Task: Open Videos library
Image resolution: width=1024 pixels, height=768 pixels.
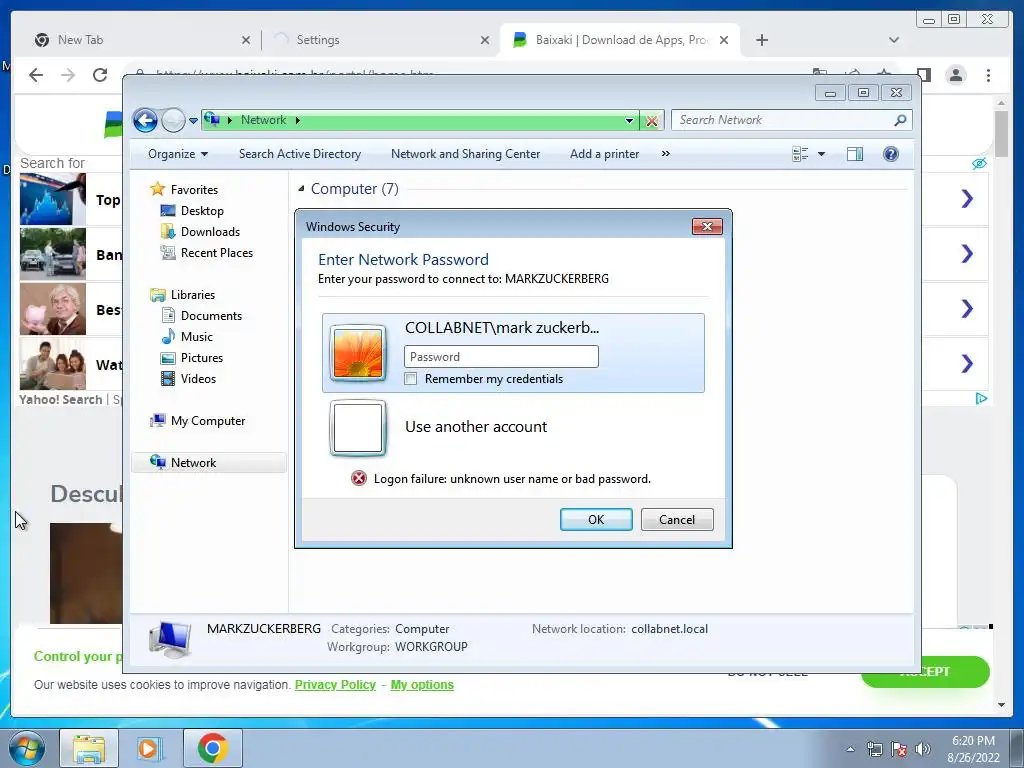Action: [198, 379]
